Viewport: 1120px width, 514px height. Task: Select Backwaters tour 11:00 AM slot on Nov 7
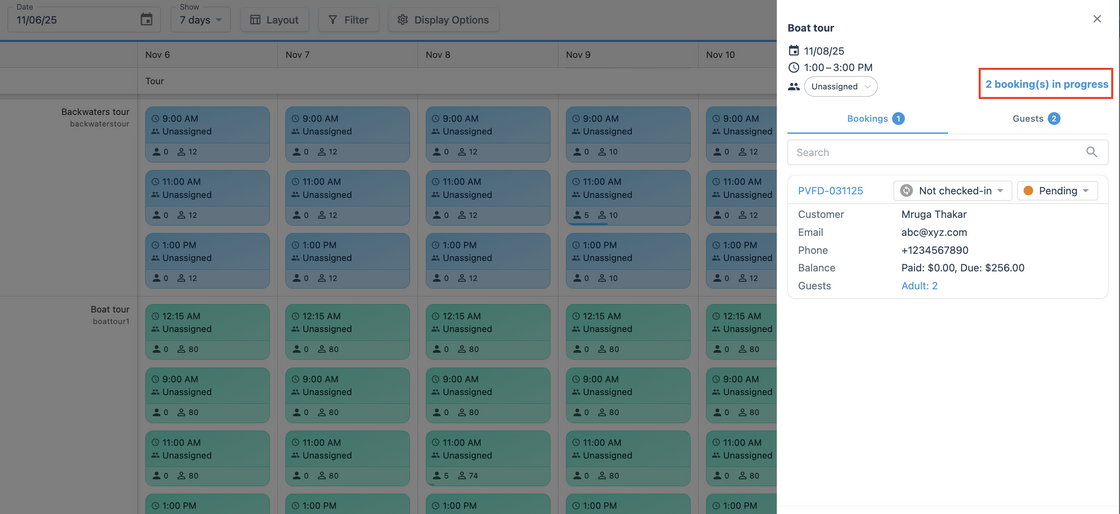point(348,198)
